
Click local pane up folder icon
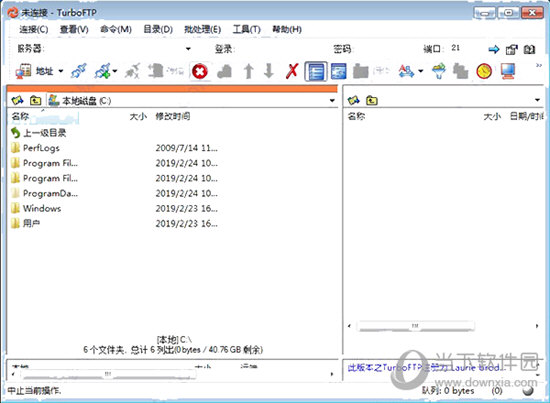coord(35,101)
